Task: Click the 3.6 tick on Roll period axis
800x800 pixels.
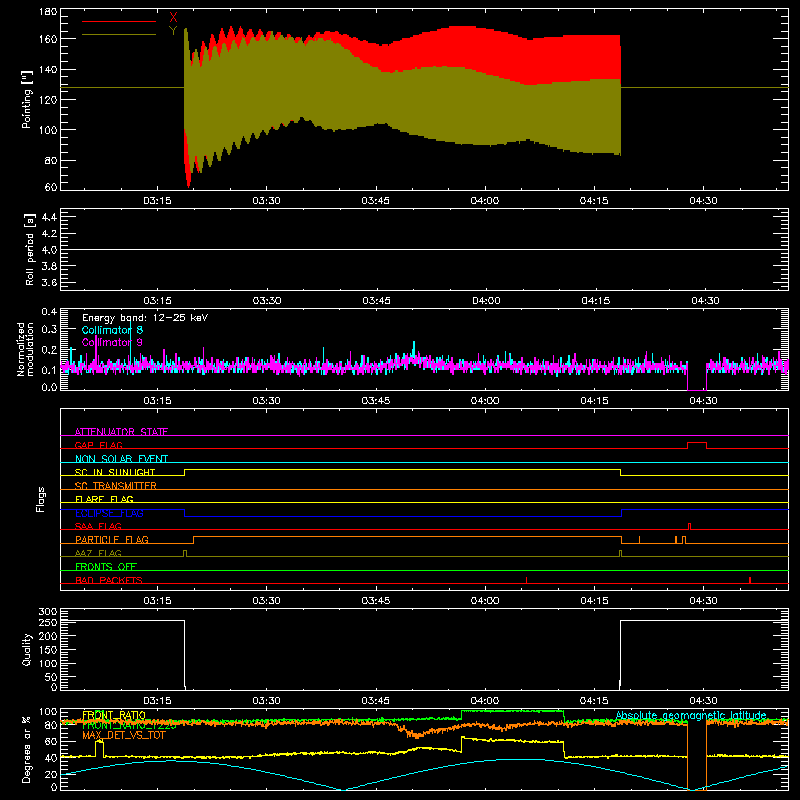Action: (x=49, y=282)
